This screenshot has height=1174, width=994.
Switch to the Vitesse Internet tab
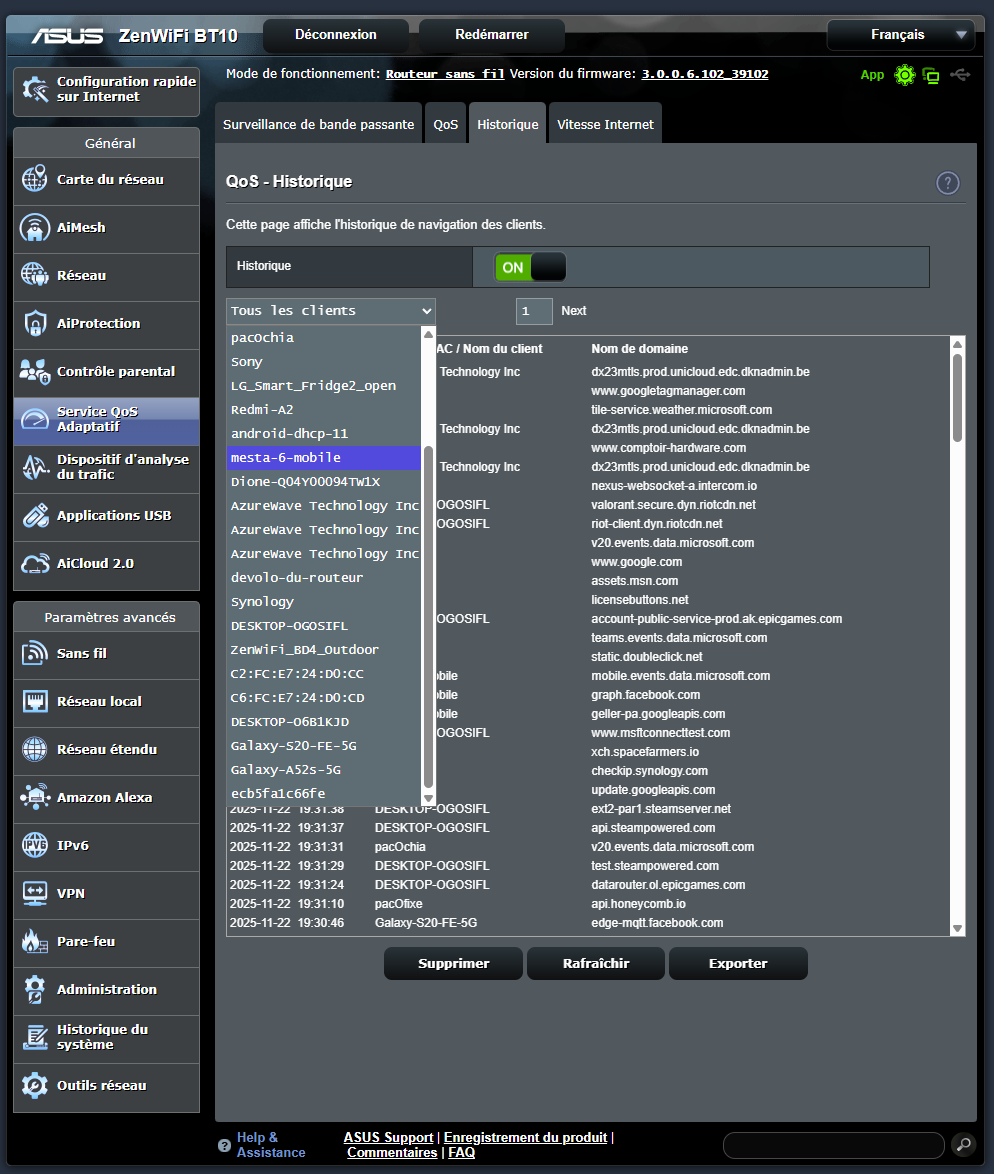click(605, 122)
